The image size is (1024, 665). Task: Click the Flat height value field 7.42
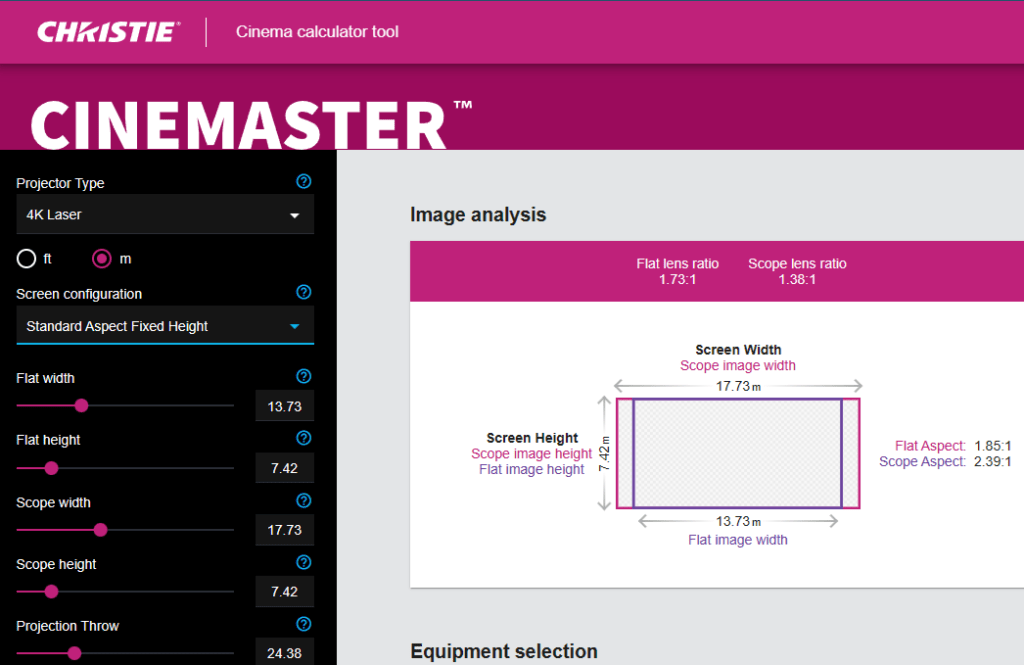click(x=285, y=468)
